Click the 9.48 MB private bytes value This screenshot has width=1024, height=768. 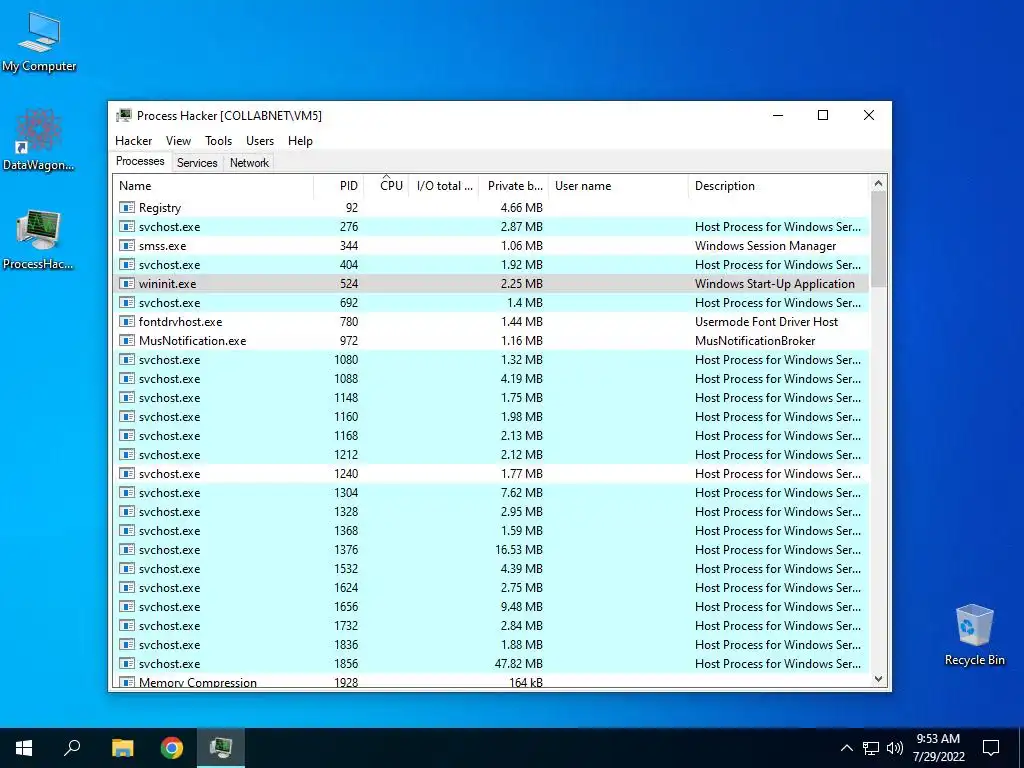pos(521,607)
